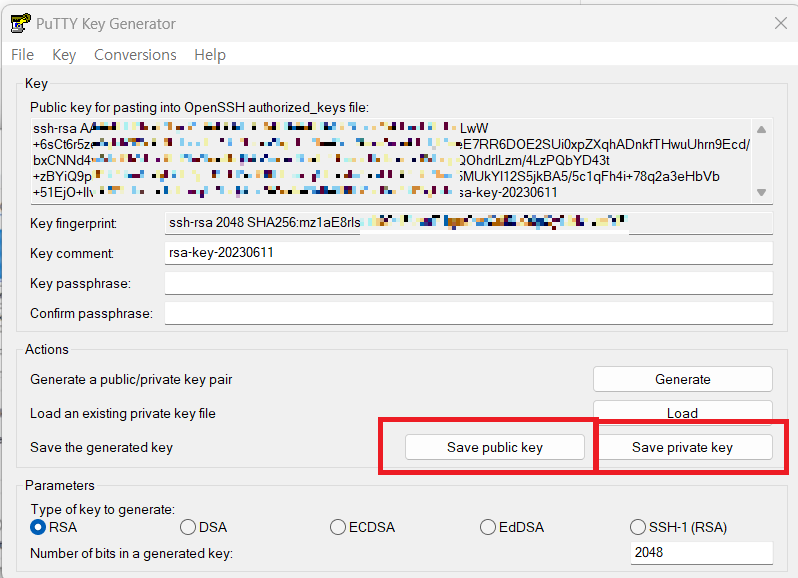Viewport: 798px width, 578px height.
Task: Click the Key fingerprint field
Action: 469,223
